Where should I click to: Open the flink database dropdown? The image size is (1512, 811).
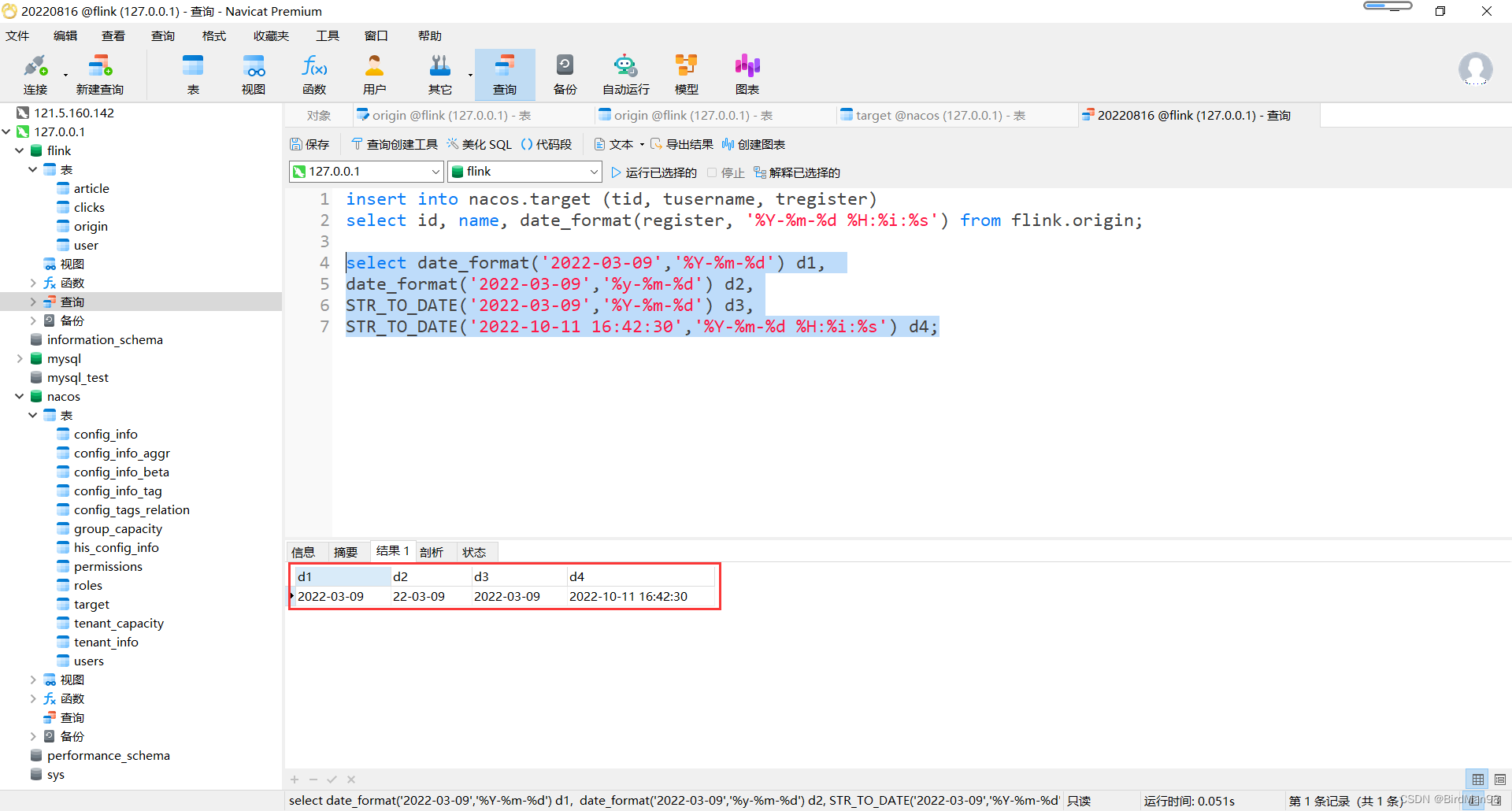[x=594, y=172]
